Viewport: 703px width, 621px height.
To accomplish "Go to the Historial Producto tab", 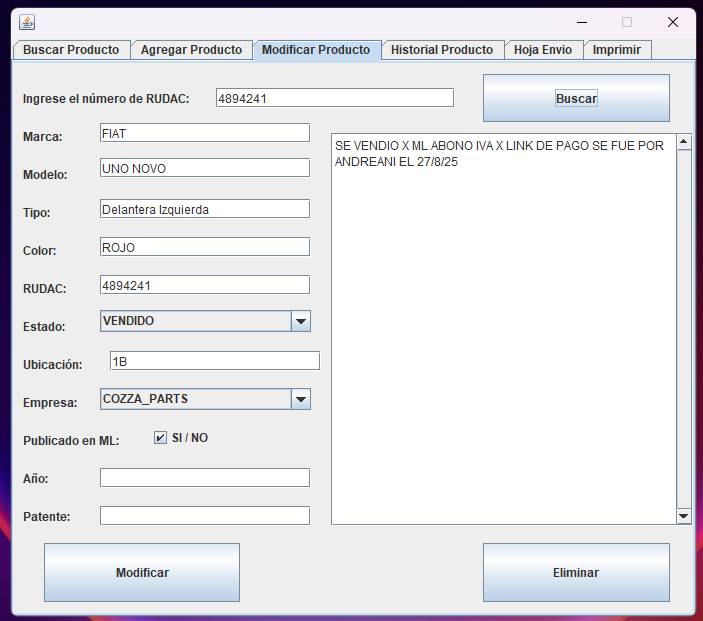I will (x=442, y=50).
